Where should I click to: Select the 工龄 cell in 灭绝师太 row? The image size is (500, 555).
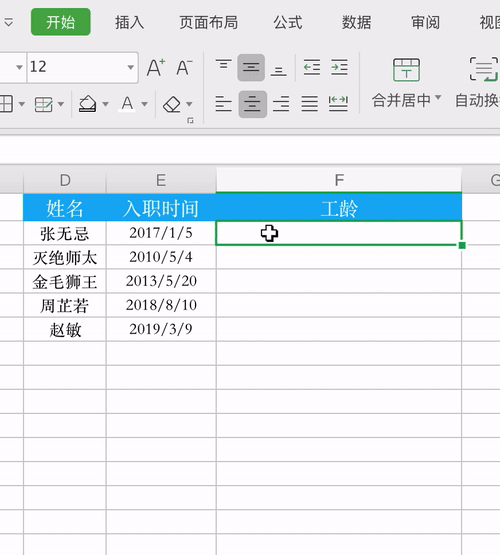[339, 257]
